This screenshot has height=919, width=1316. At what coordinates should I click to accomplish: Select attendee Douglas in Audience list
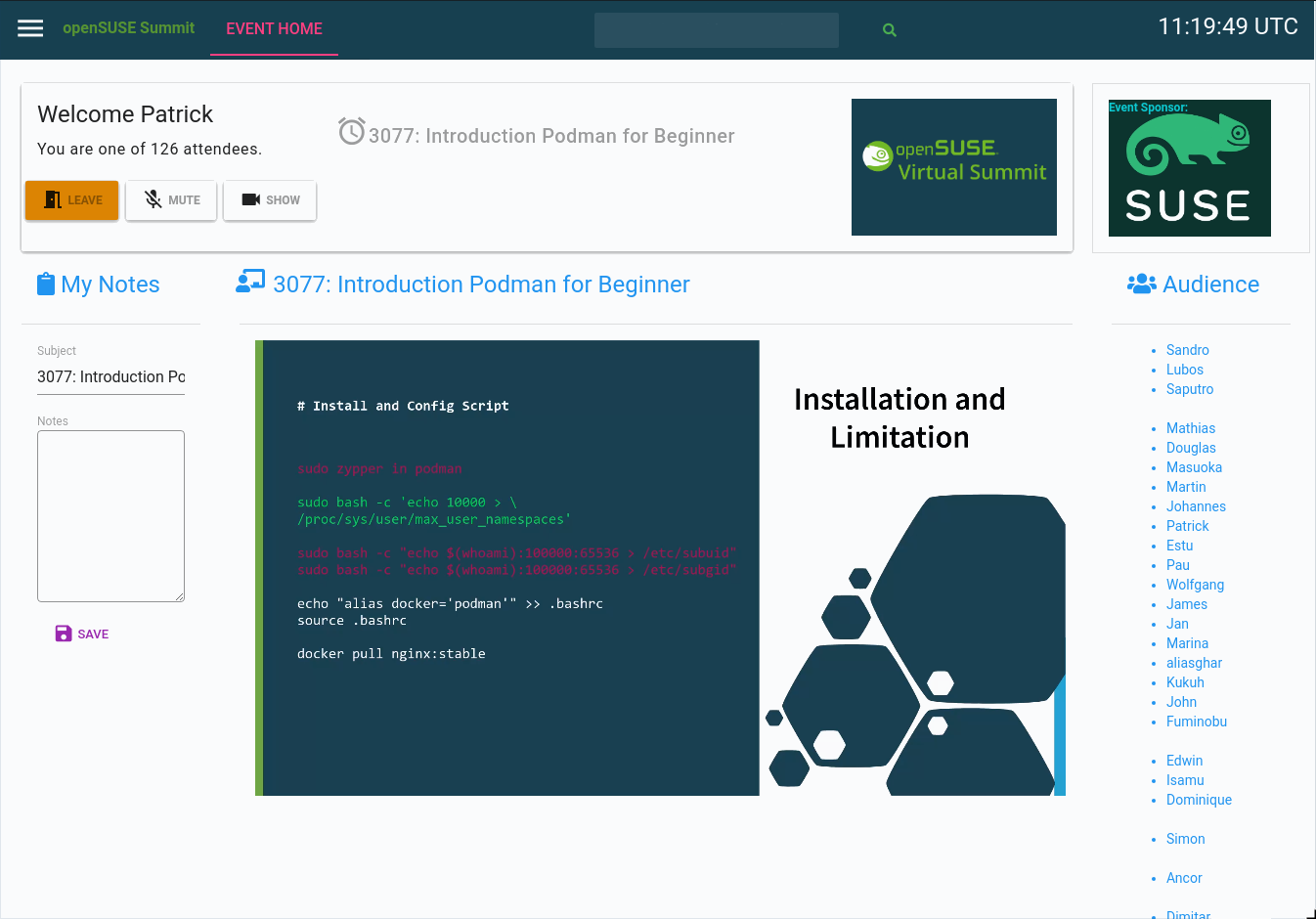tap(1191, 448)
